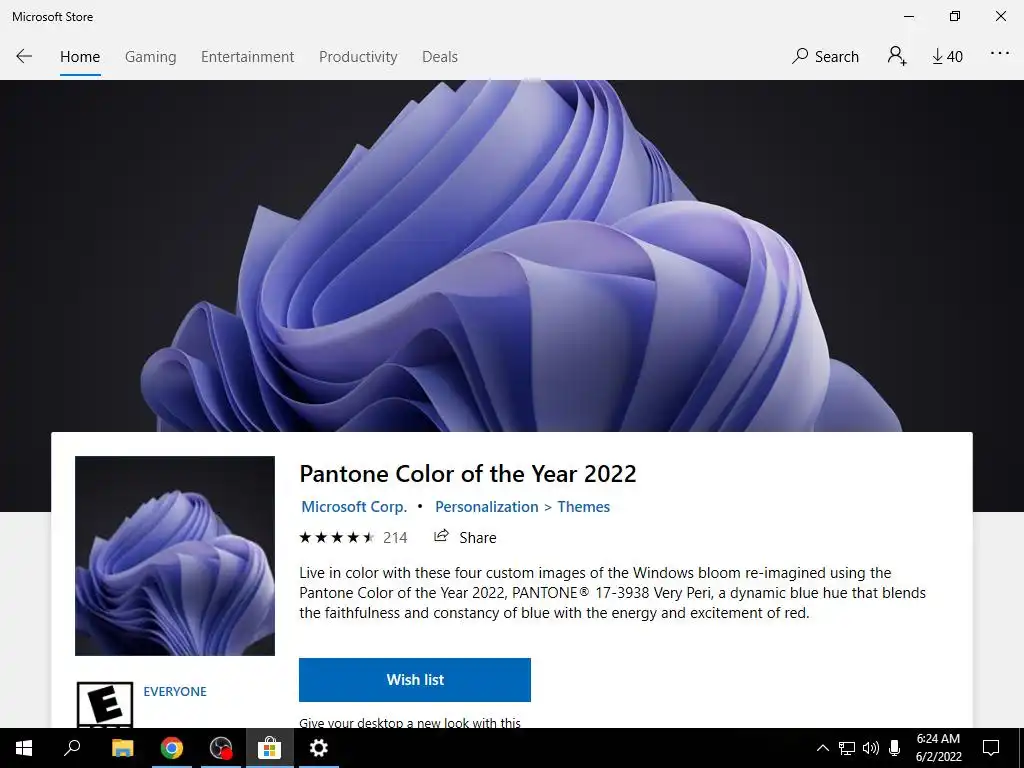
Task: Open File Explorer from the taskbar
Action: coord(122,748)
